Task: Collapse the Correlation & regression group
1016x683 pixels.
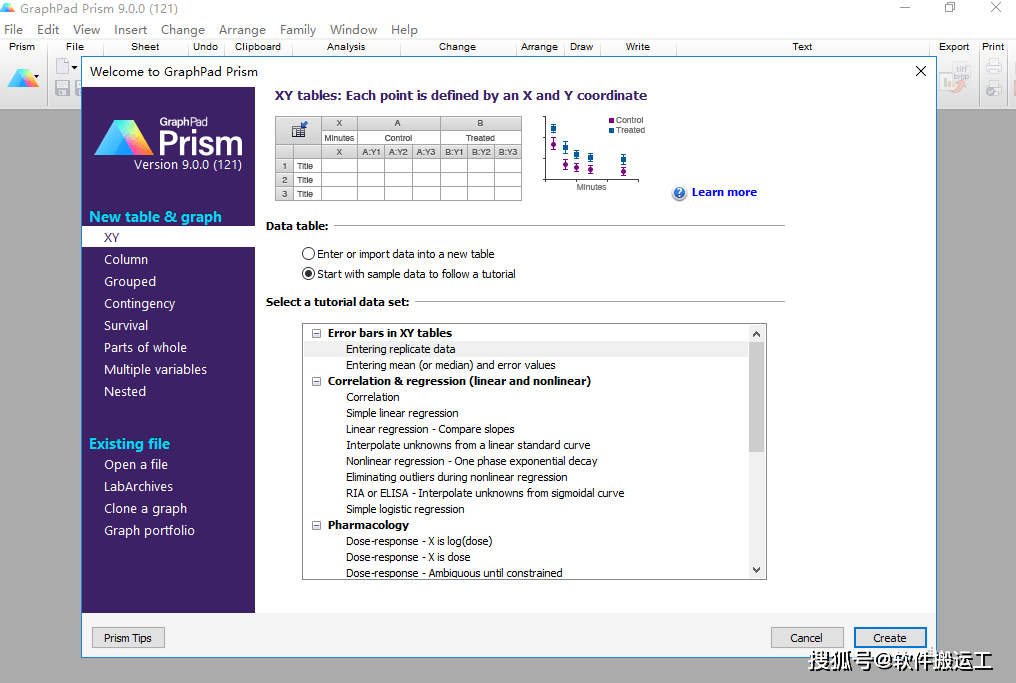Action: [316, 381]
